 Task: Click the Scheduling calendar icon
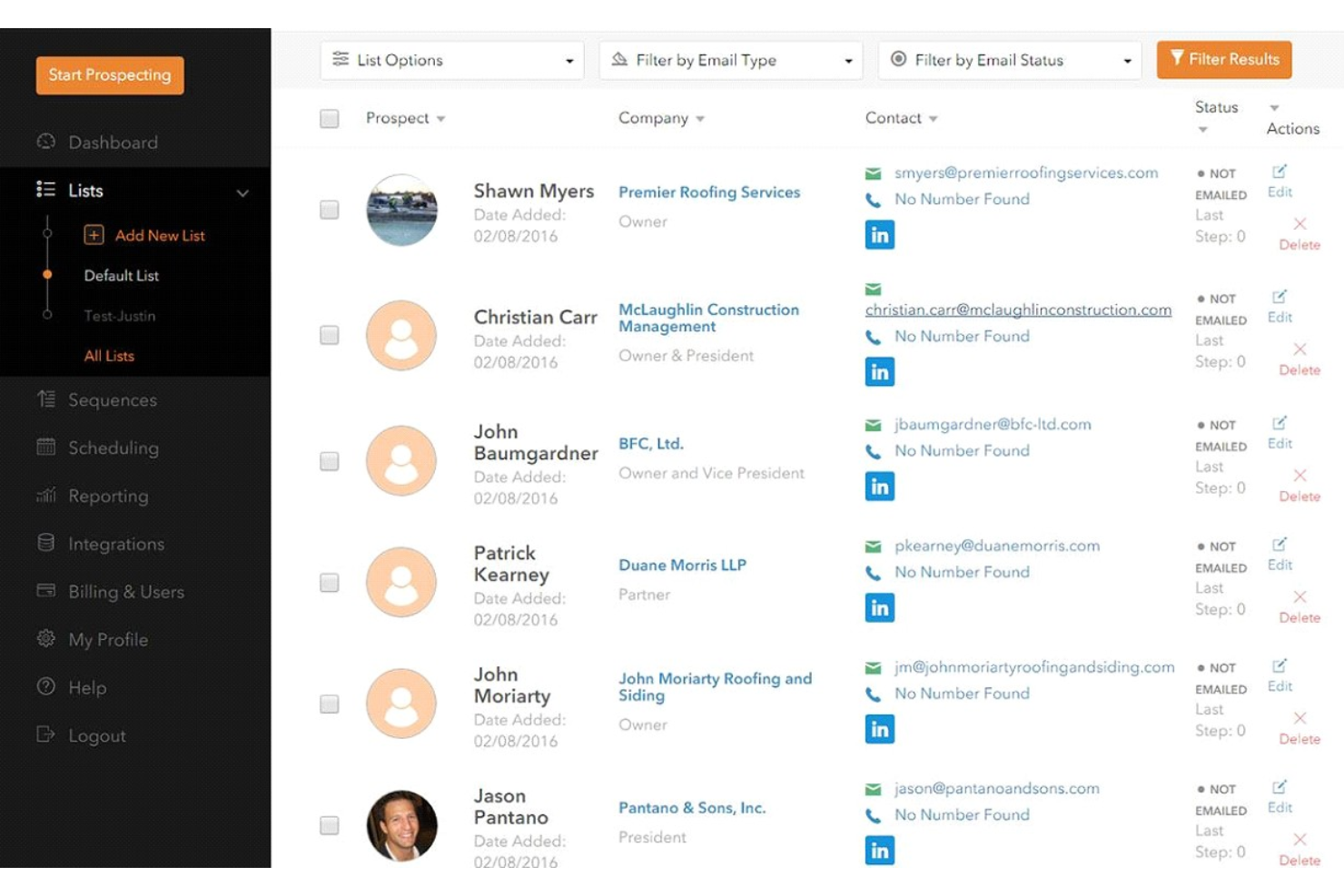(45, 447)
